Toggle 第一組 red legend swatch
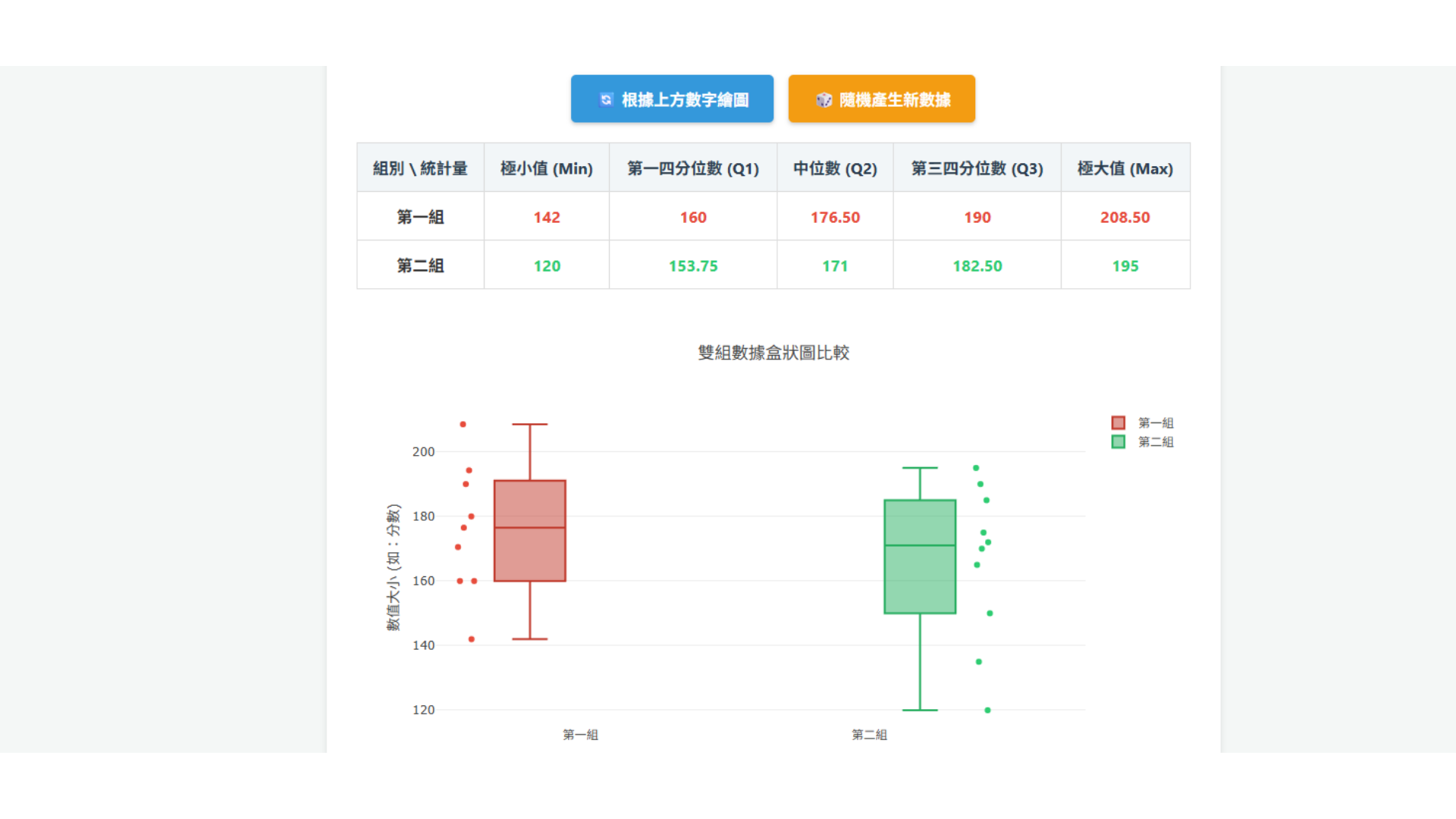Screen dimensions: 1456x819 pyautogui.click(x=1118, y=422)
